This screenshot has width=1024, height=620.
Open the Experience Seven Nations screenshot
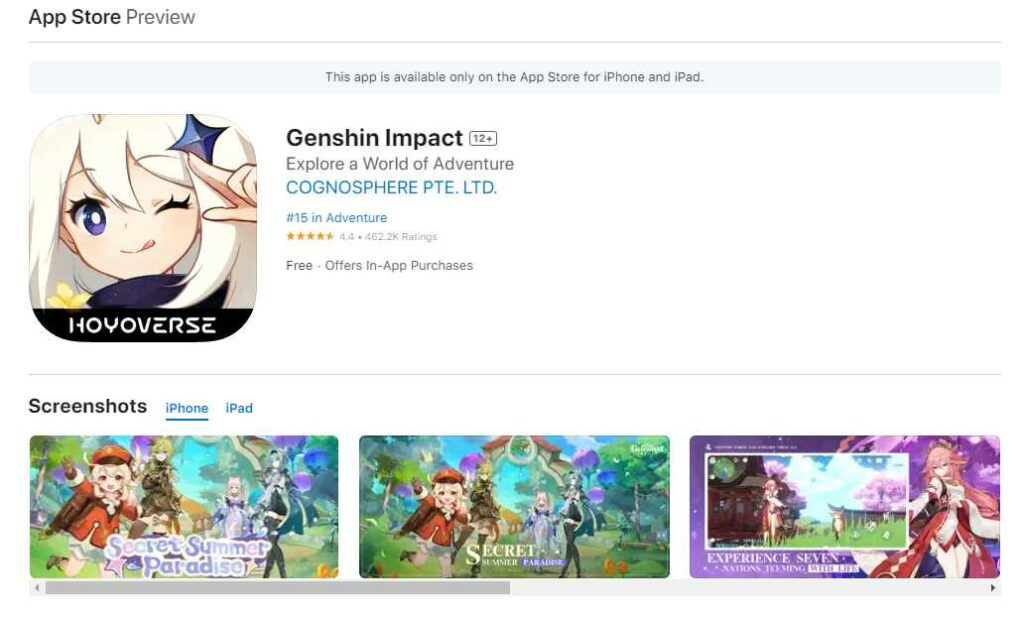click(845, 507)
